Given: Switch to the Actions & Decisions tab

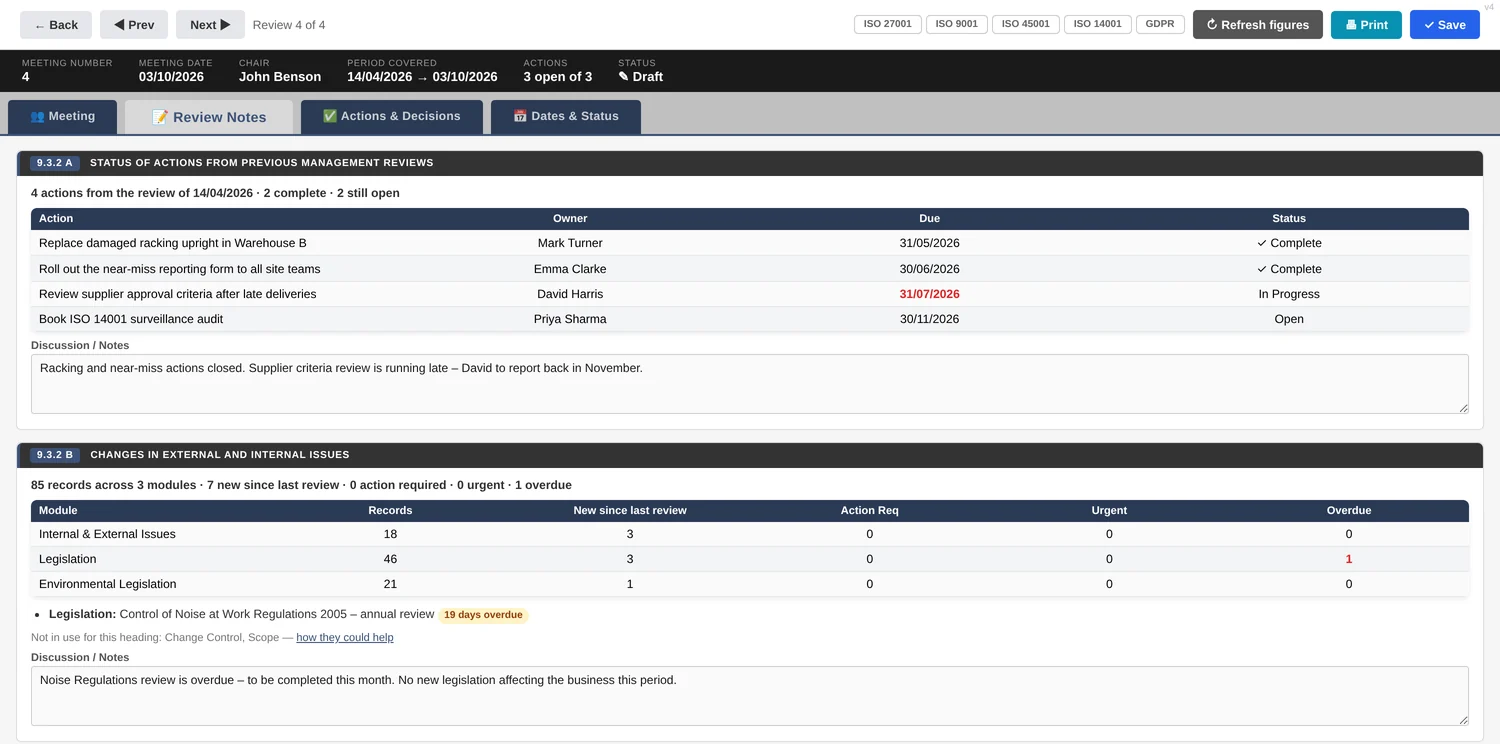Looking at the screenshot, I should click(392, 116).
